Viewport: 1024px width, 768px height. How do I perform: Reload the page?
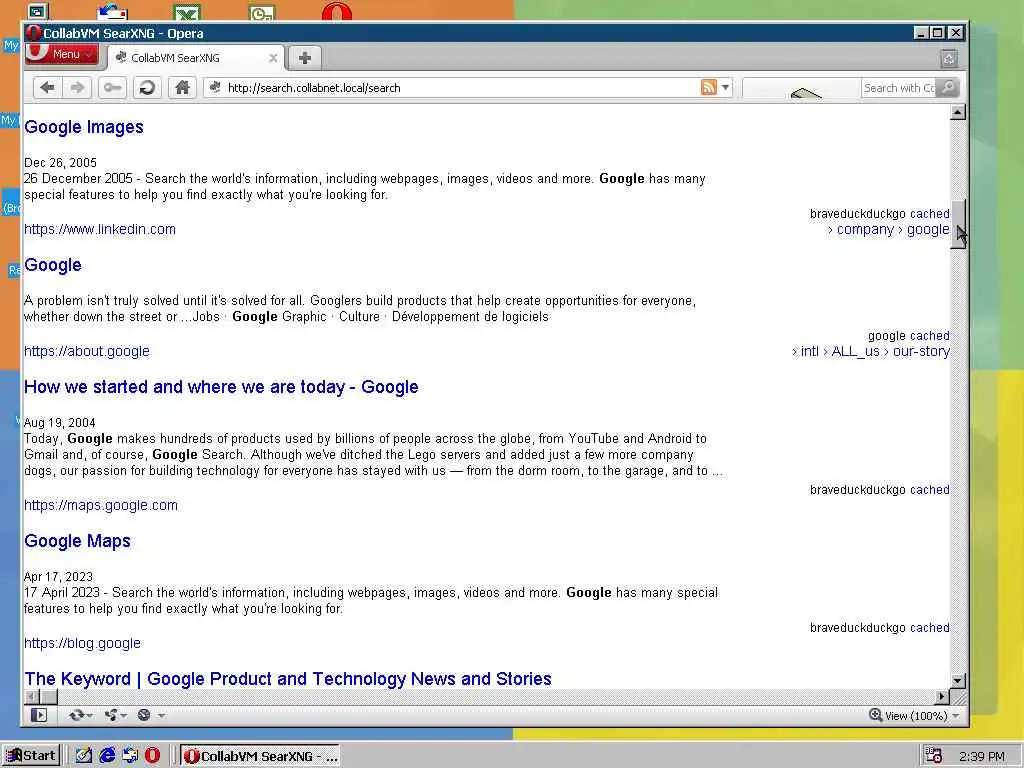pyautogui.click(x=147, y=88)
